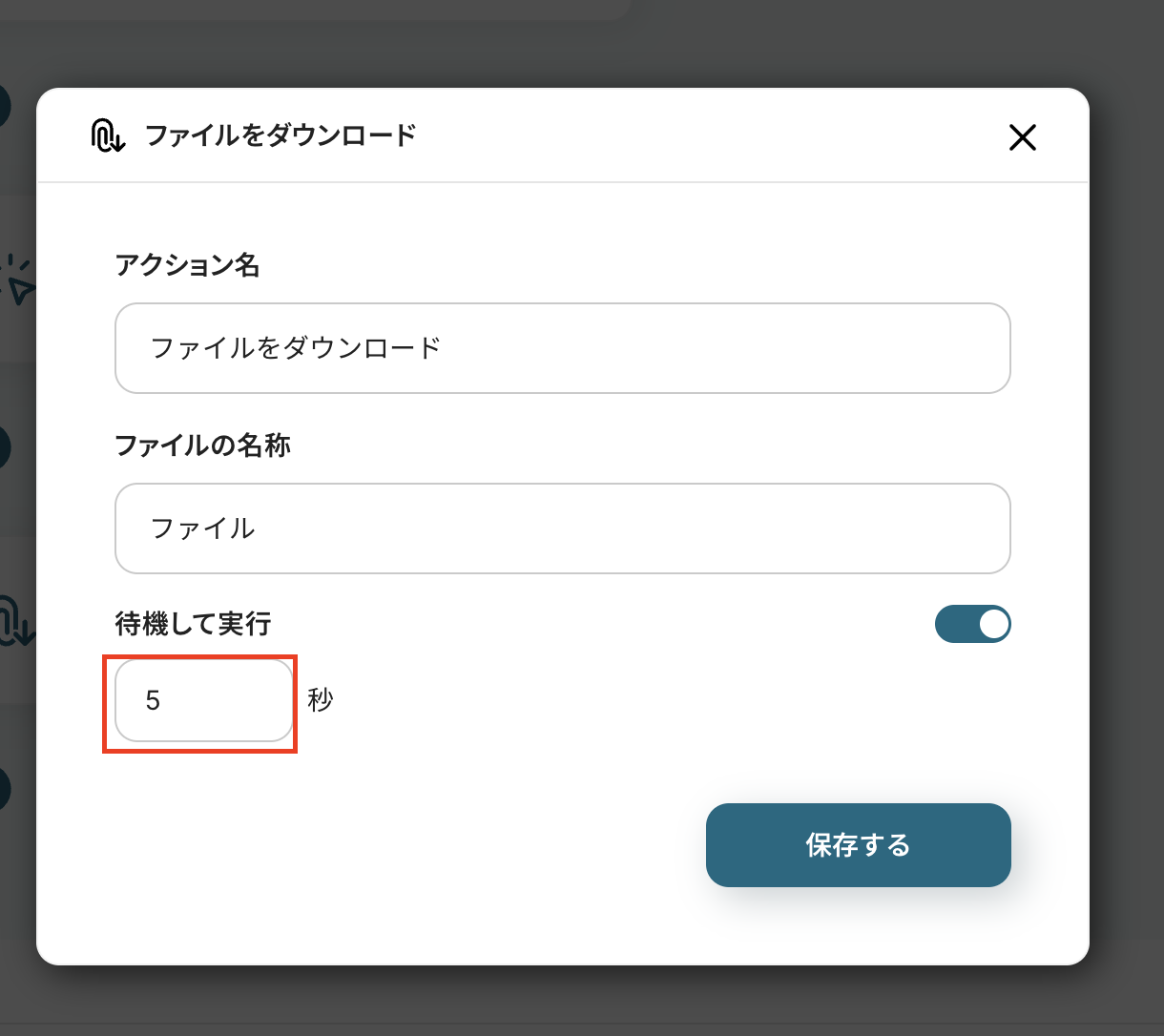The image size is (1164, 1036).
Task: Click the ファイルの名称 field label
Action: click(x=202, y=445)
